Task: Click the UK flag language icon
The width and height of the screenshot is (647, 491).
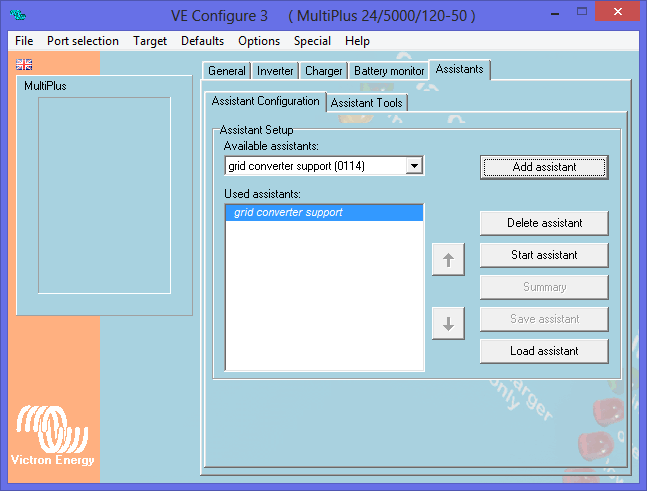Action: coord(24,64)
